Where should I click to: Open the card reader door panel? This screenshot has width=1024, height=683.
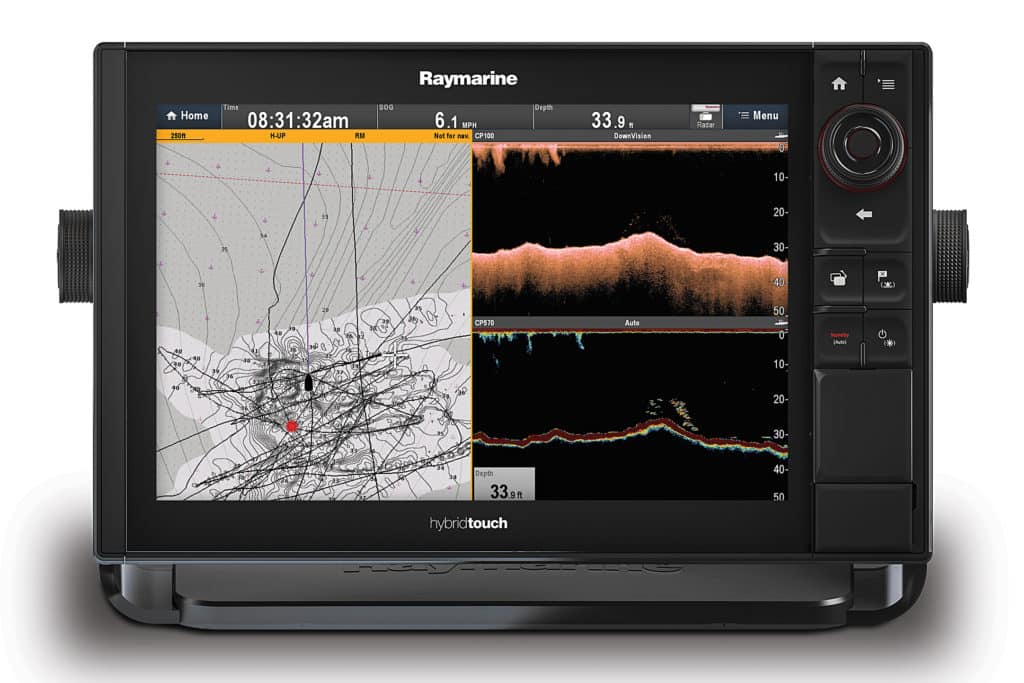pyautogui.click(x=863, y=427)
